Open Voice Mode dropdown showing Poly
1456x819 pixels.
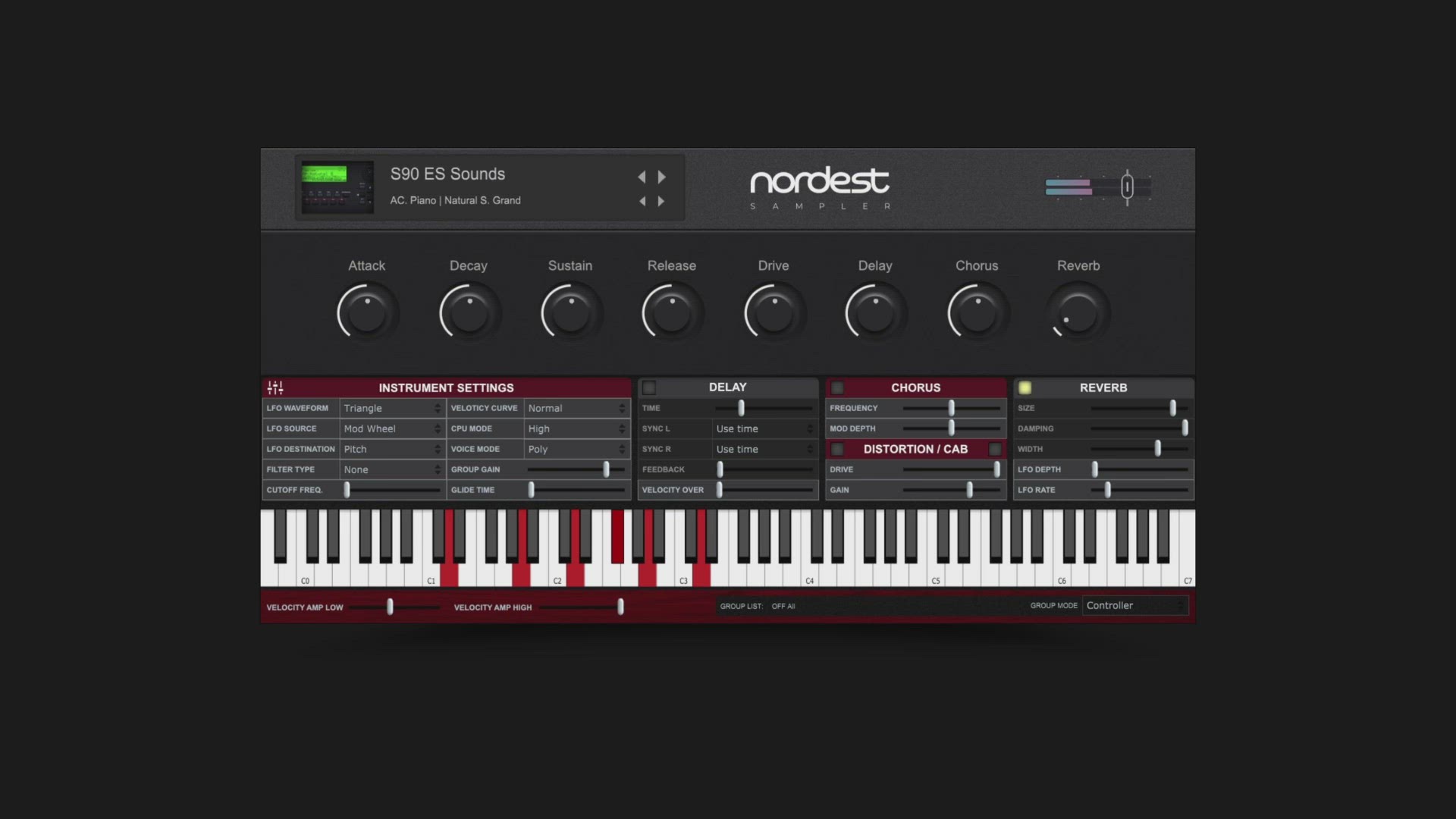[x=576, y=449]
